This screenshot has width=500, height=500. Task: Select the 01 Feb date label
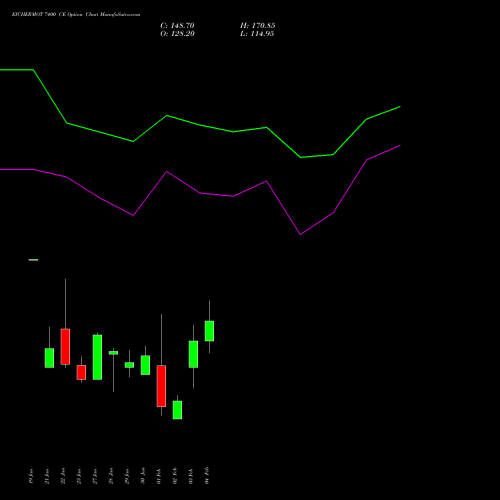pos(159,476)
